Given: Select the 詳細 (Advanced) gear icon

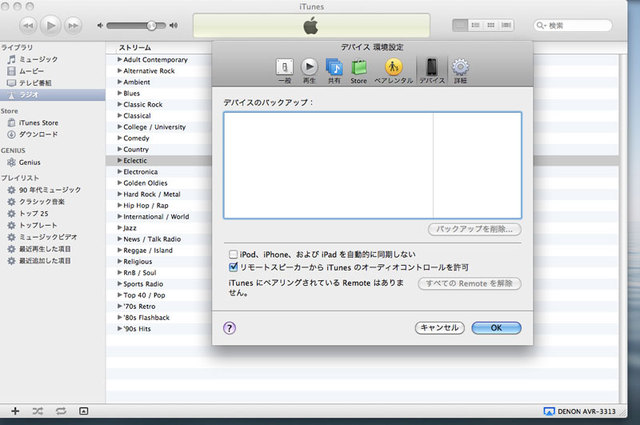Looking at the screenshot, I should 460,69.
